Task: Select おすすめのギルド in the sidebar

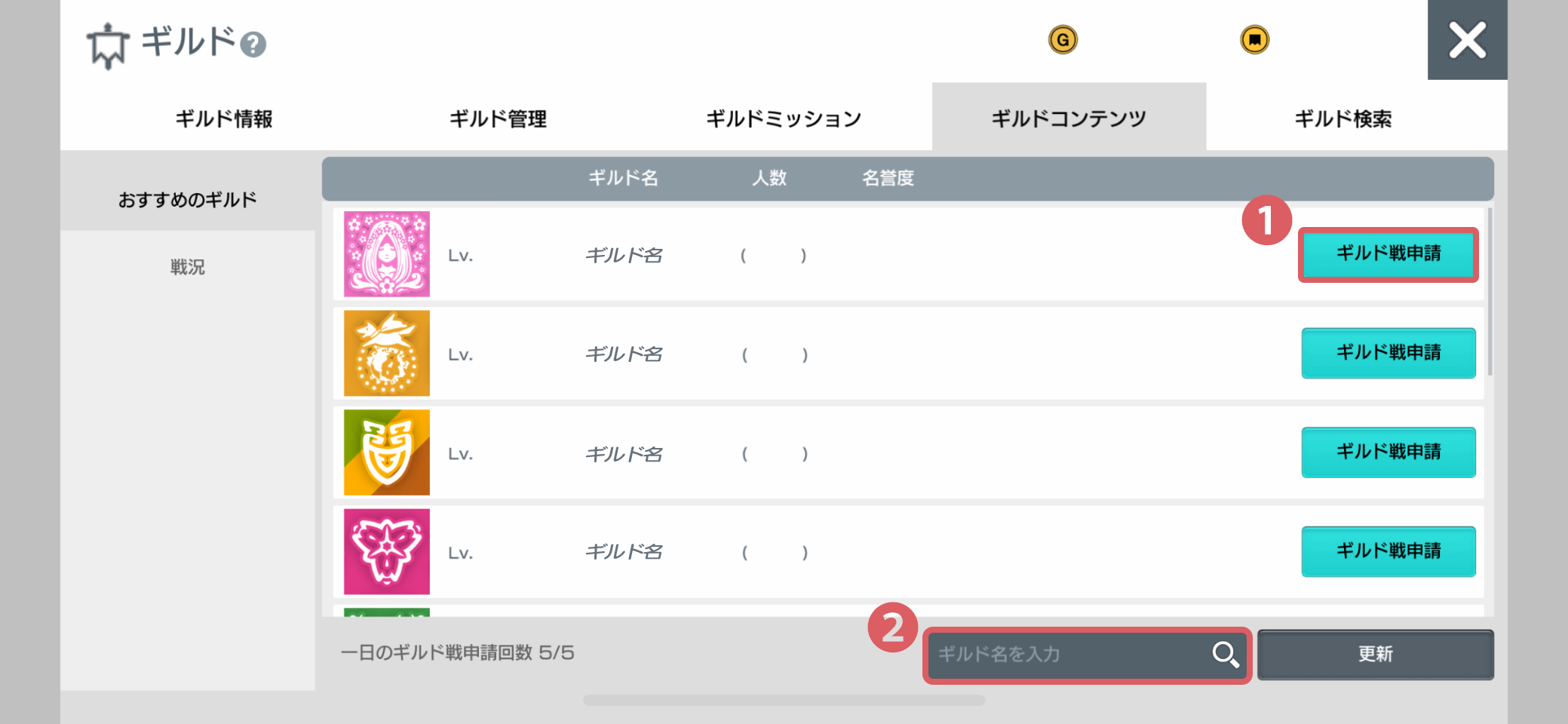Action: coord(188,199)
